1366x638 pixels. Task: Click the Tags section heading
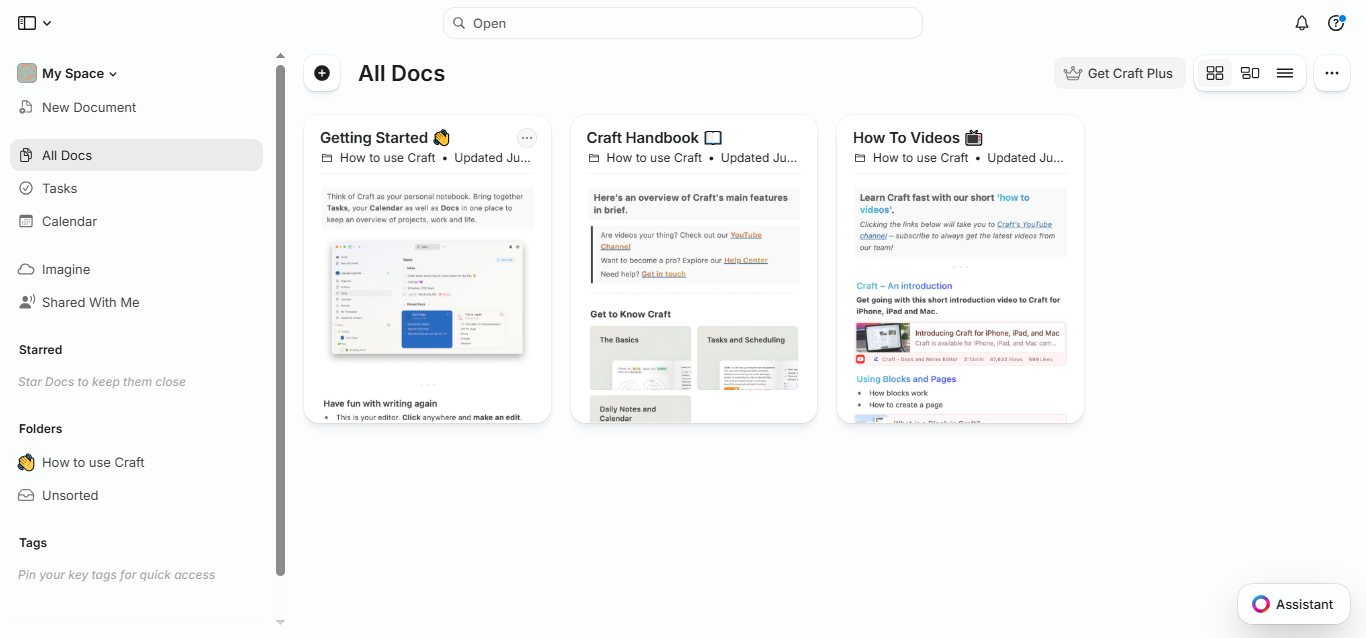(x=33, y=543)
